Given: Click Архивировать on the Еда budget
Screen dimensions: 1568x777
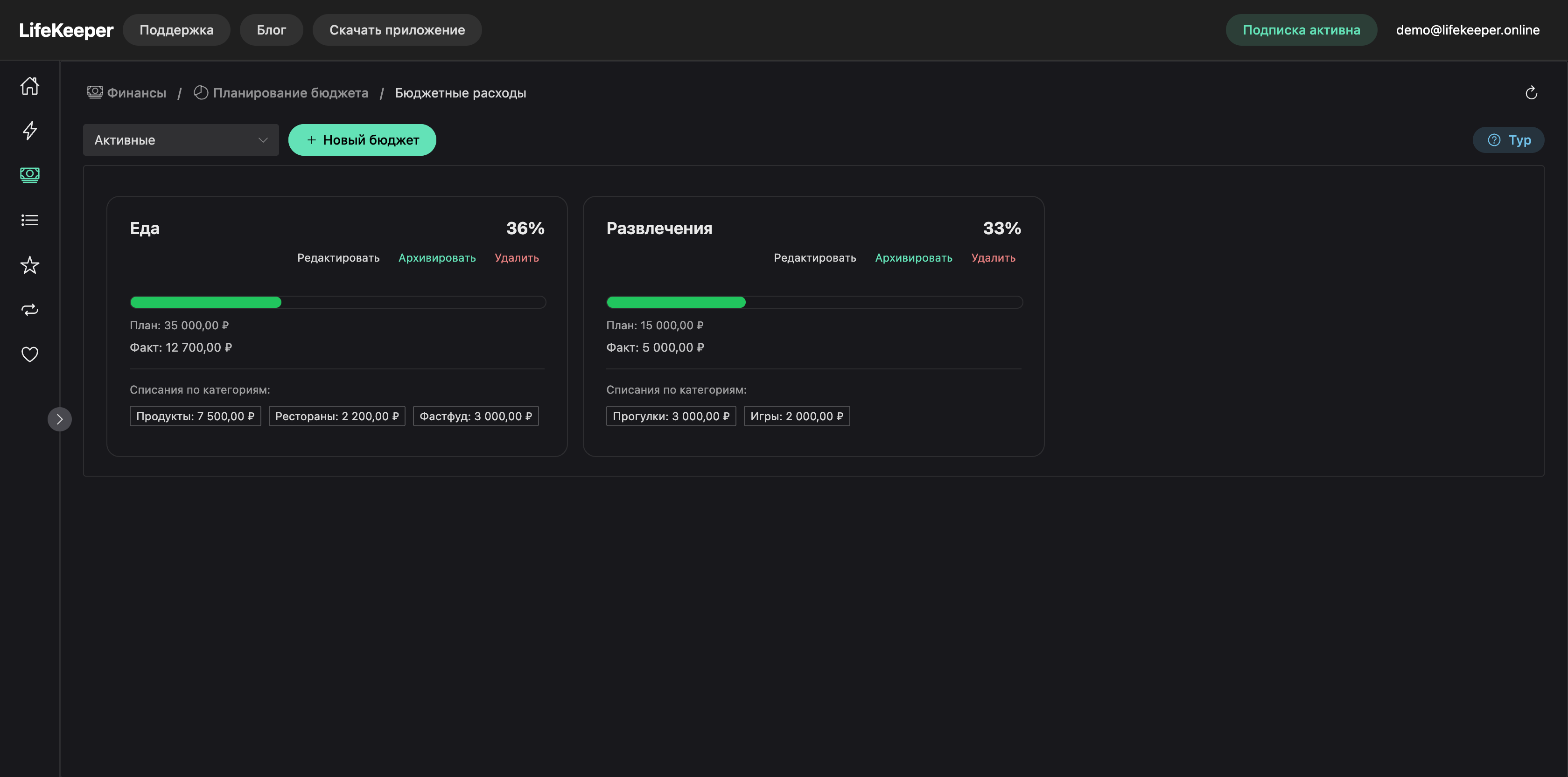Looking at the screenshot, I should pos(437,258).
